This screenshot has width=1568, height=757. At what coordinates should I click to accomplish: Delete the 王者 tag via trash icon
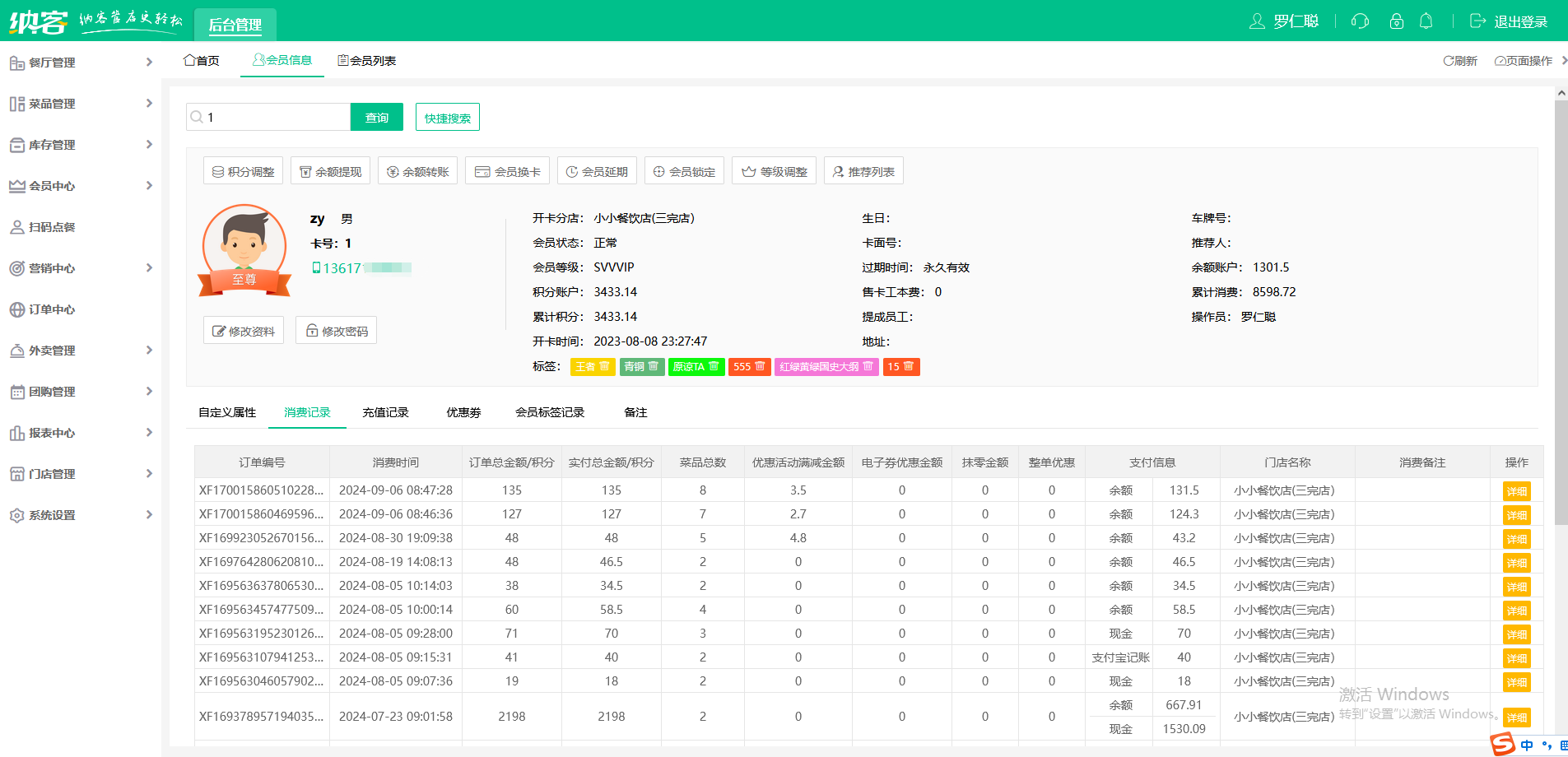tap(604, 366)
